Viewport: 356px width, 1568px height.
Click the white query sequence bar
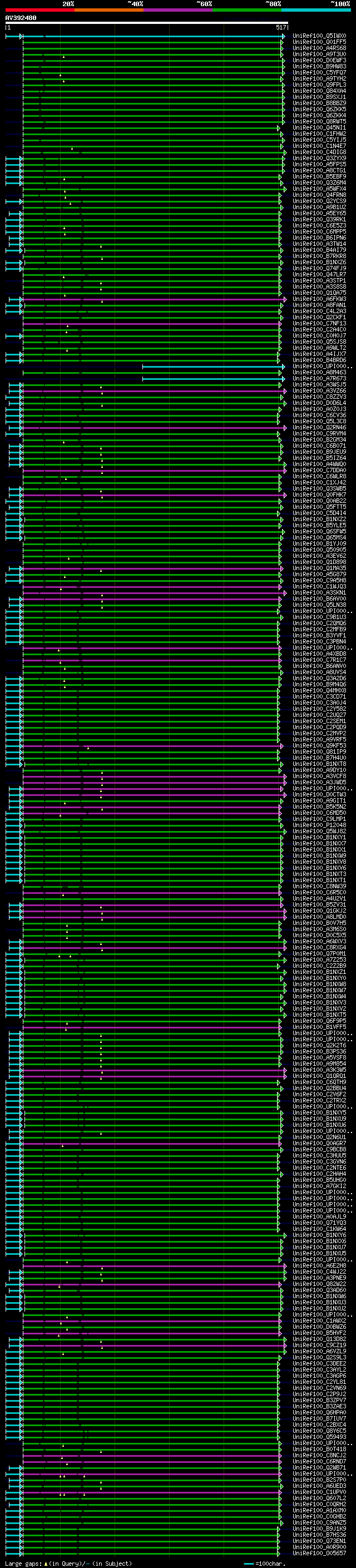pyautogui.click(x=146, y=22)
